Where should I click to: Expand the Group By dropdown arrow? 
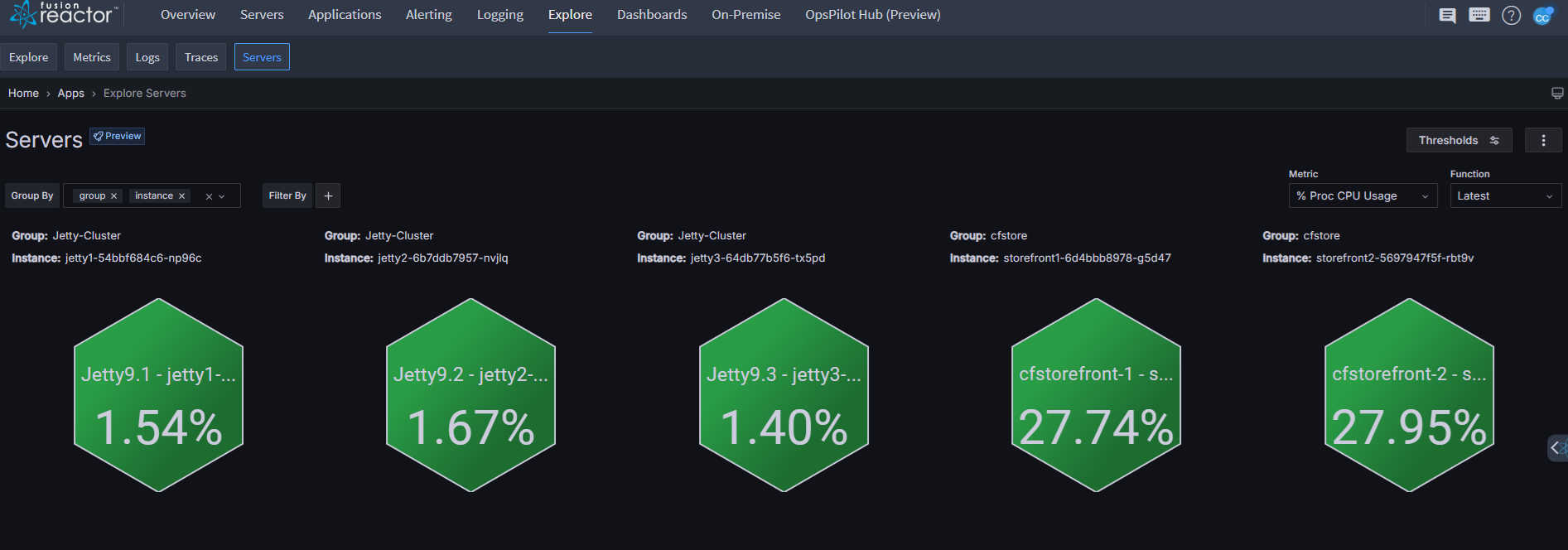click(x=222, y=196)
